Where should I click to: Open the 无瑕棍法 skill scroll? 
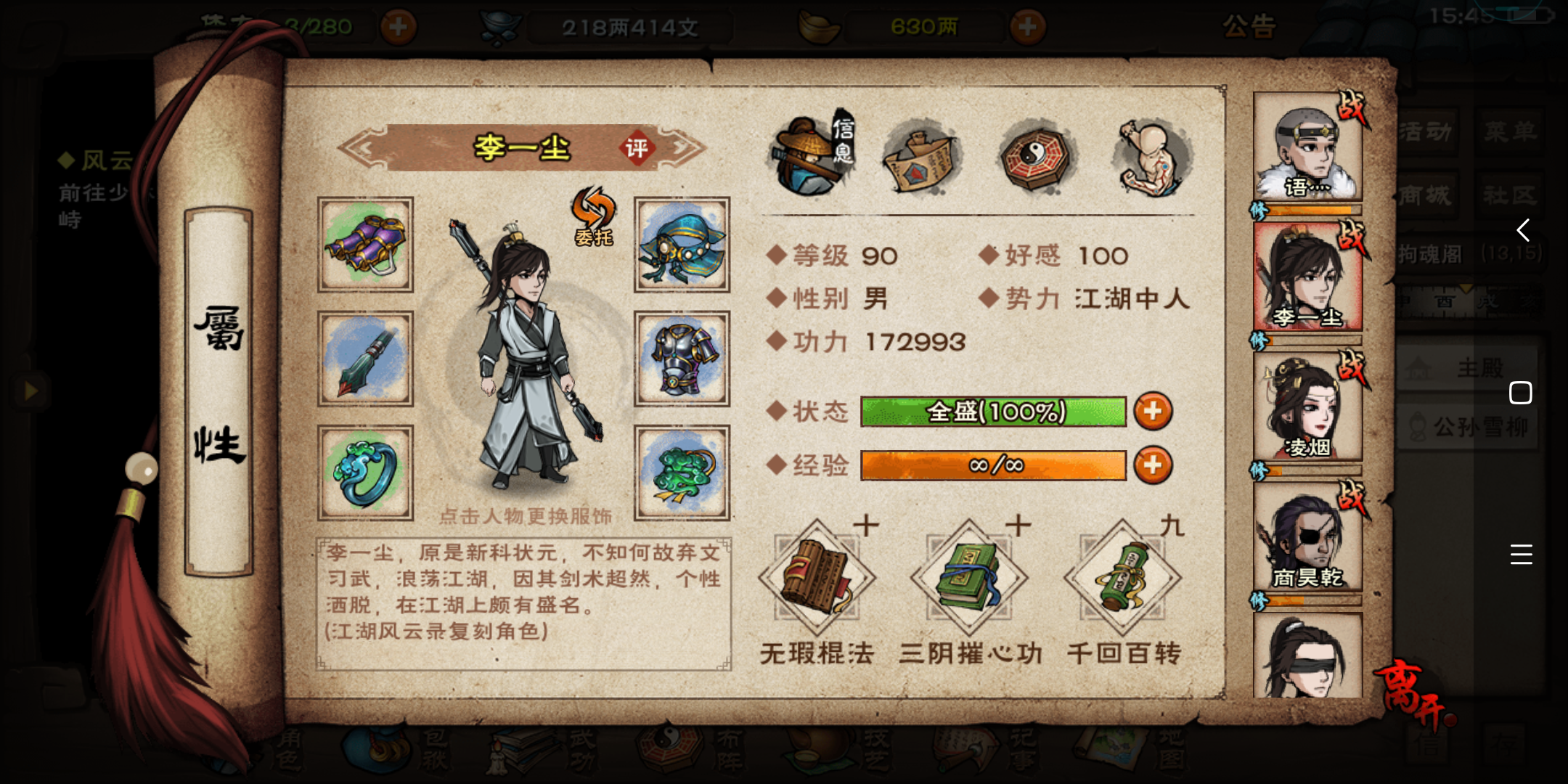pyautogui.click(x=817, y=579)
